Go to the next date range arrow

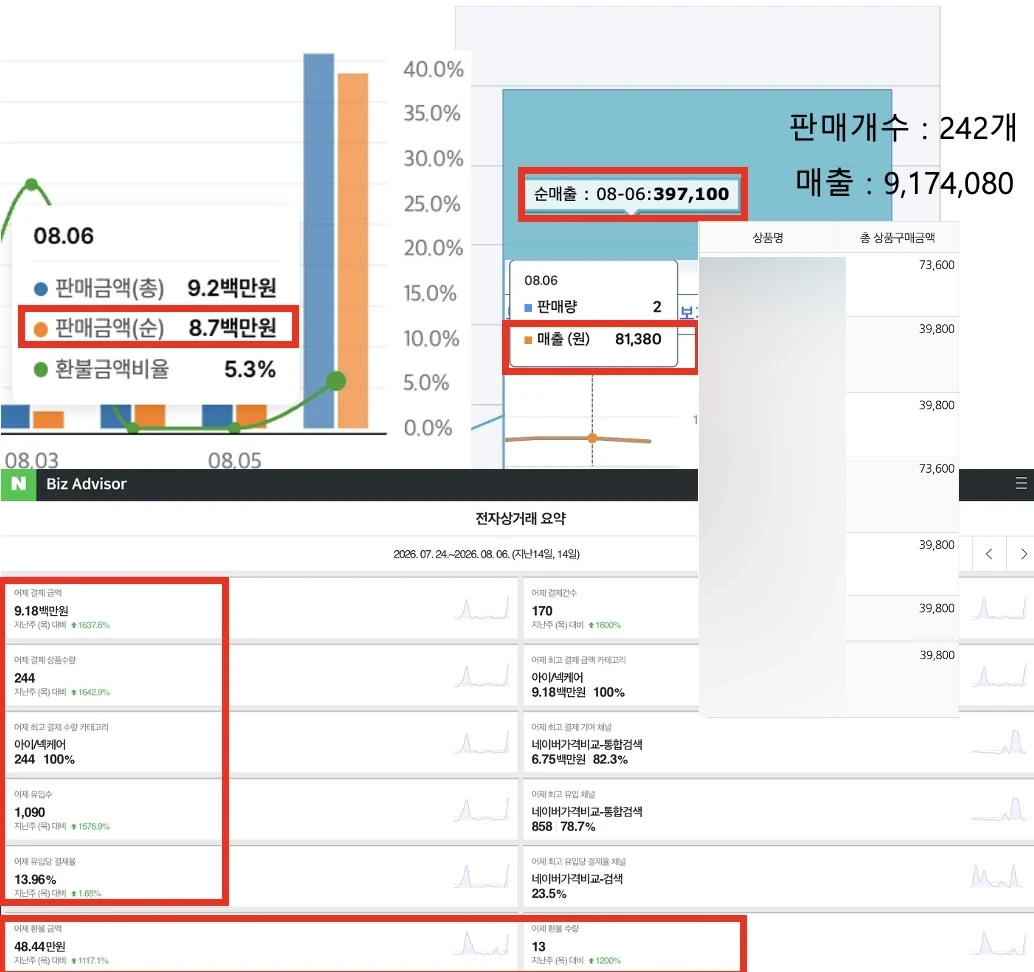pyautogui.click(x=1022, y=554)
